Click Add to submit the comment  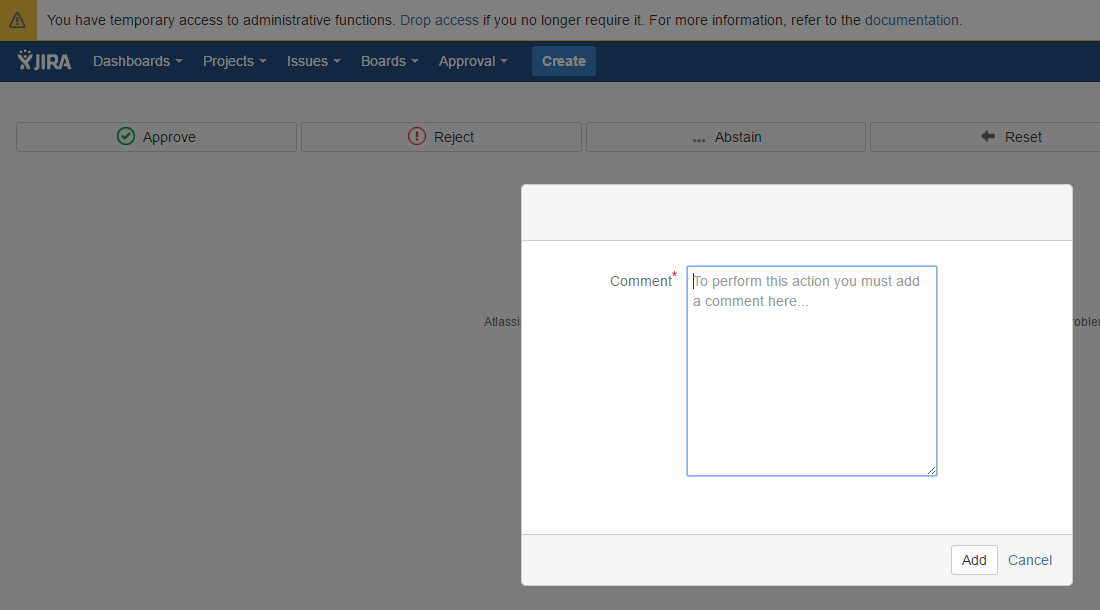point(973,560)
